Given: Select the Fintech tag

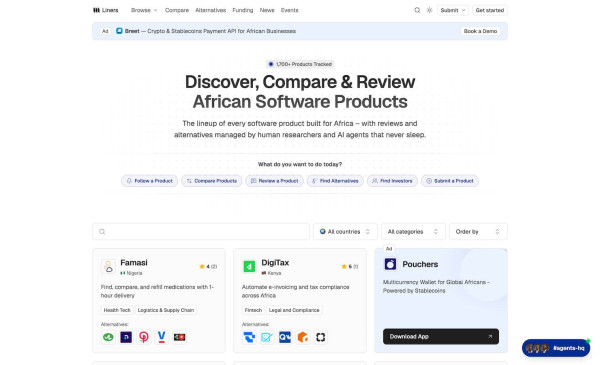Looking at the screenshot, I should point(253,310).
